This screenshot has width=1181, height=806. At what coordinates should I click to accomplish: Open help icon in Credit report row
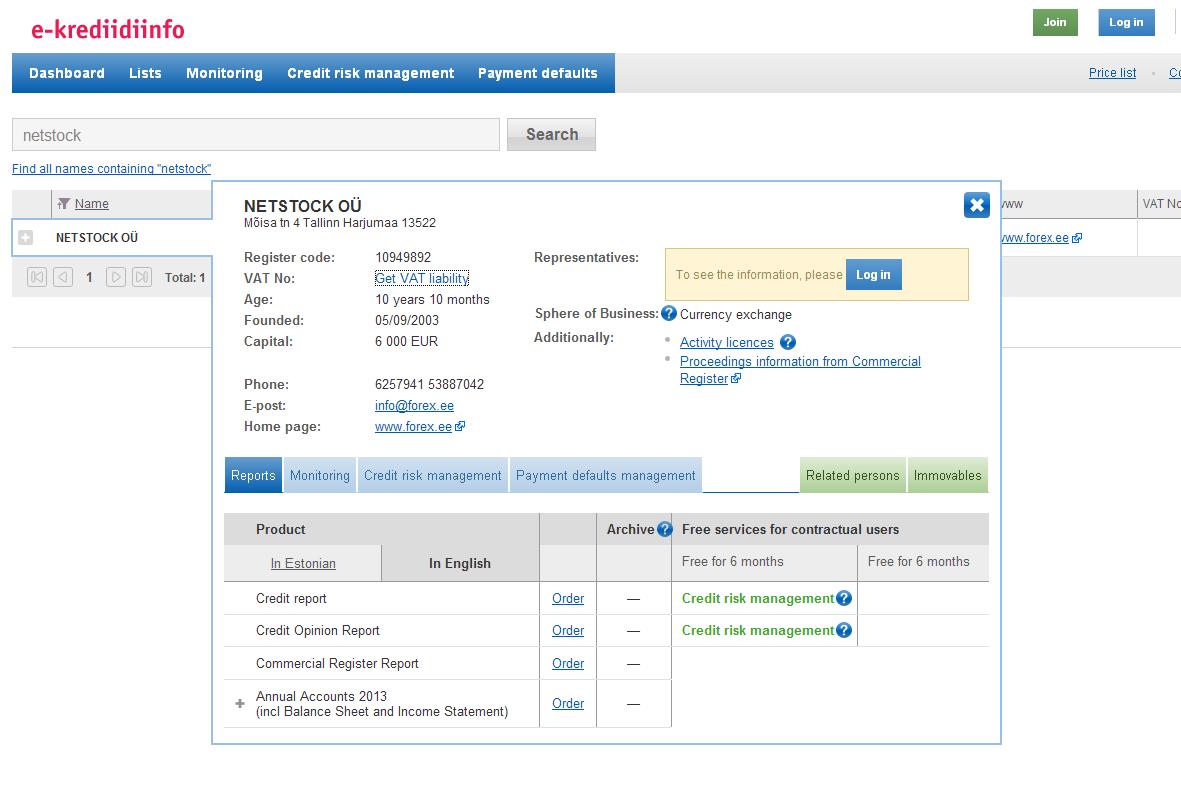coord(844,598)
